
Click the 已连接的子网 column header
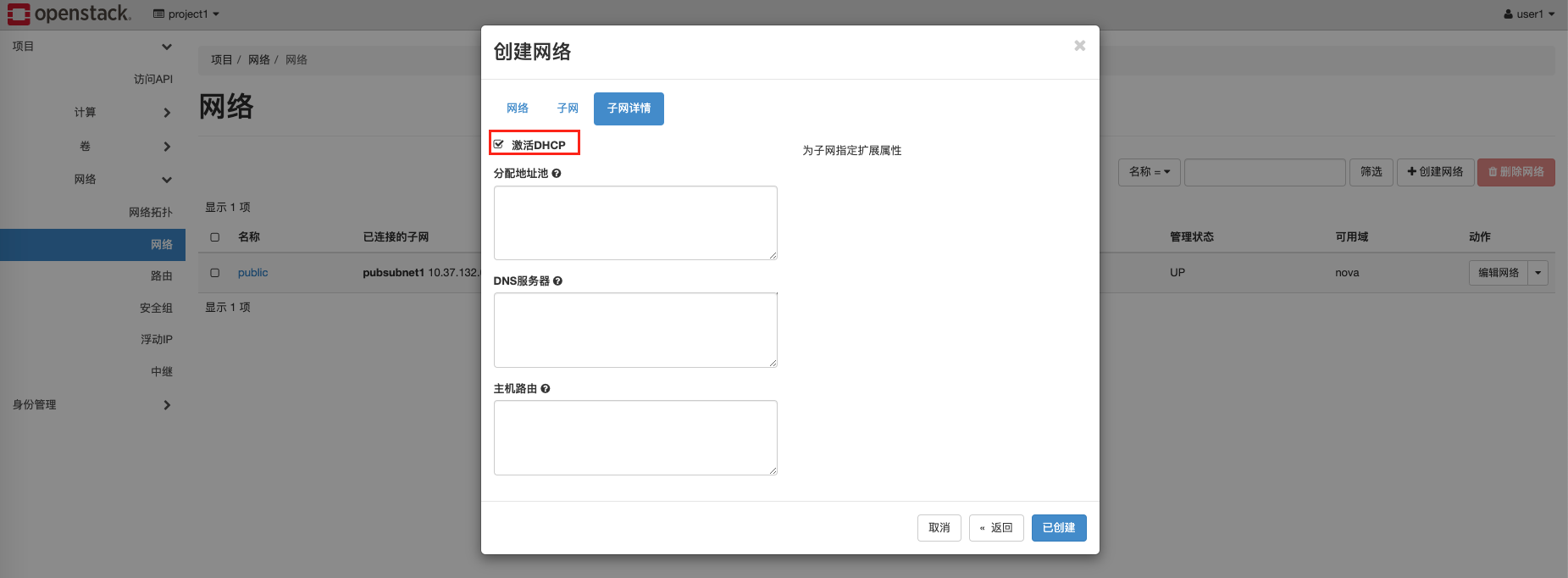click(x=396, y=237)
